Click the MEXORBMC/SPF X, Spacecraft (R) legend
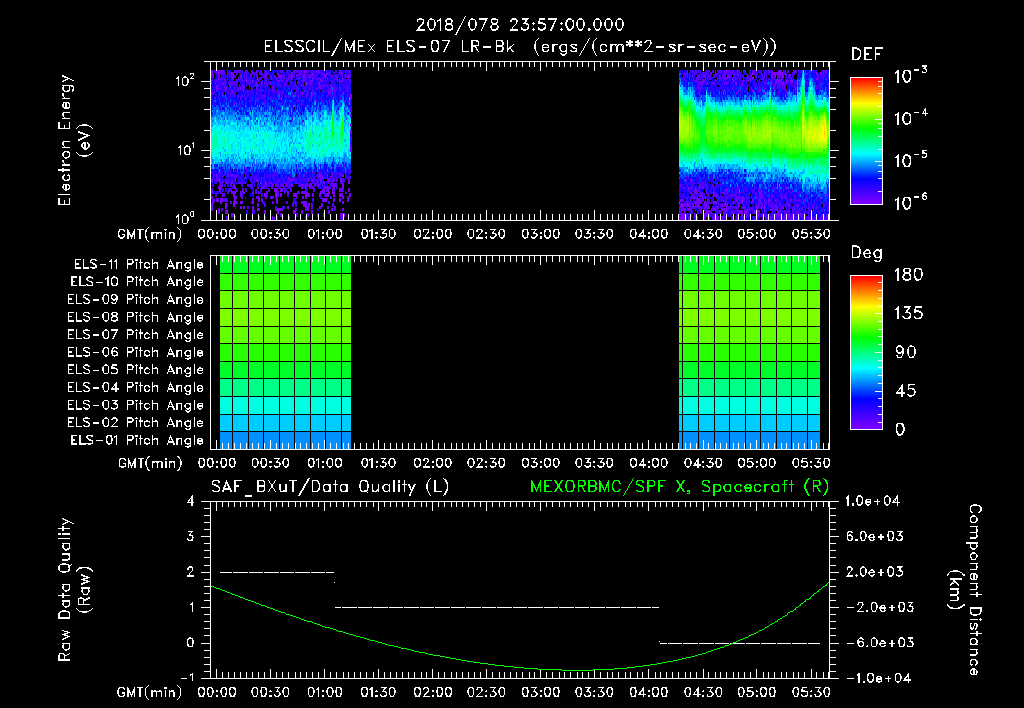1024x708 pixels. tap(679, 487)
